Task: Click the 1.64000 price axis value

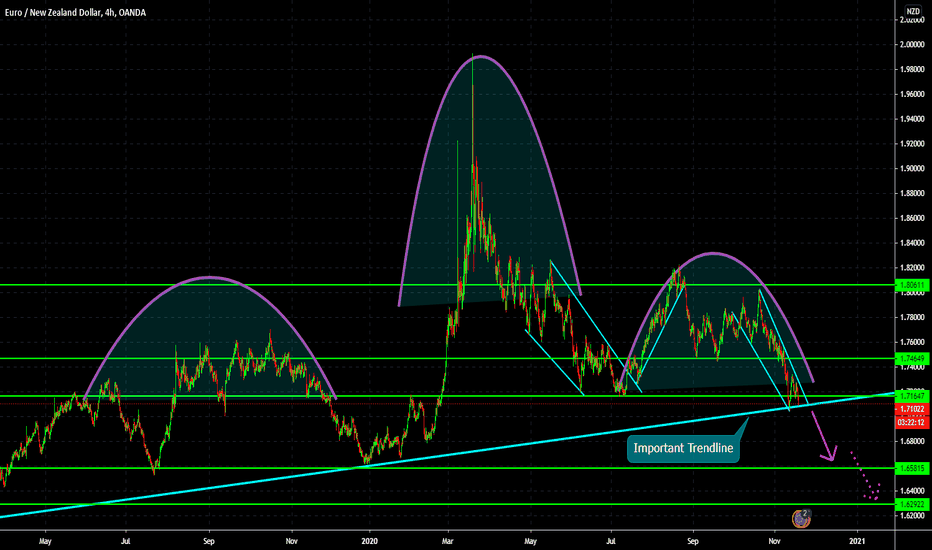Action: pos(912,491)
